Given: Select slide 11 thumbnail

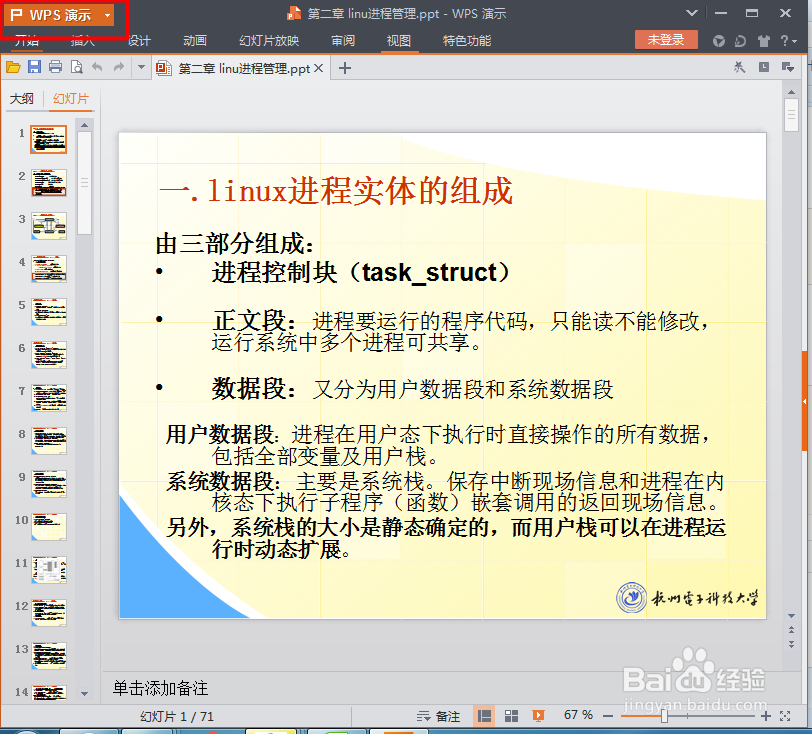Looking at the screenshot, I should point(49,570).
